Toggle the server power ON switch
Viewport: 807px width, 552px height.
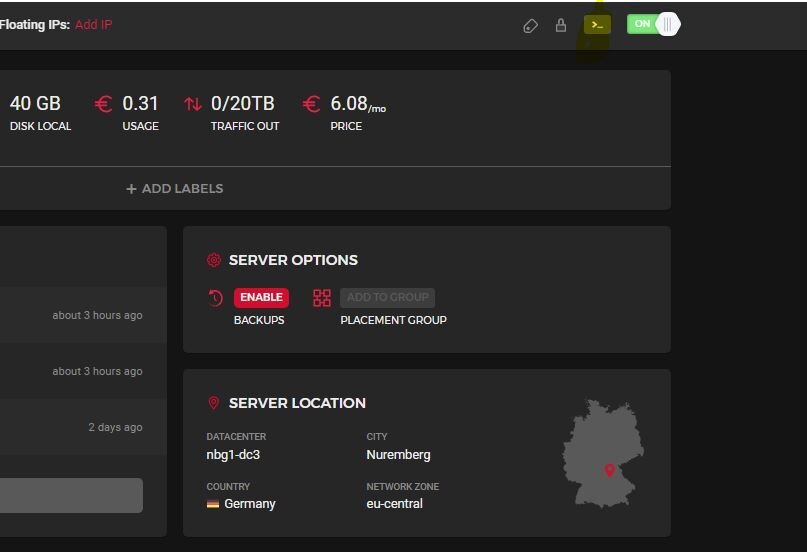653,24
